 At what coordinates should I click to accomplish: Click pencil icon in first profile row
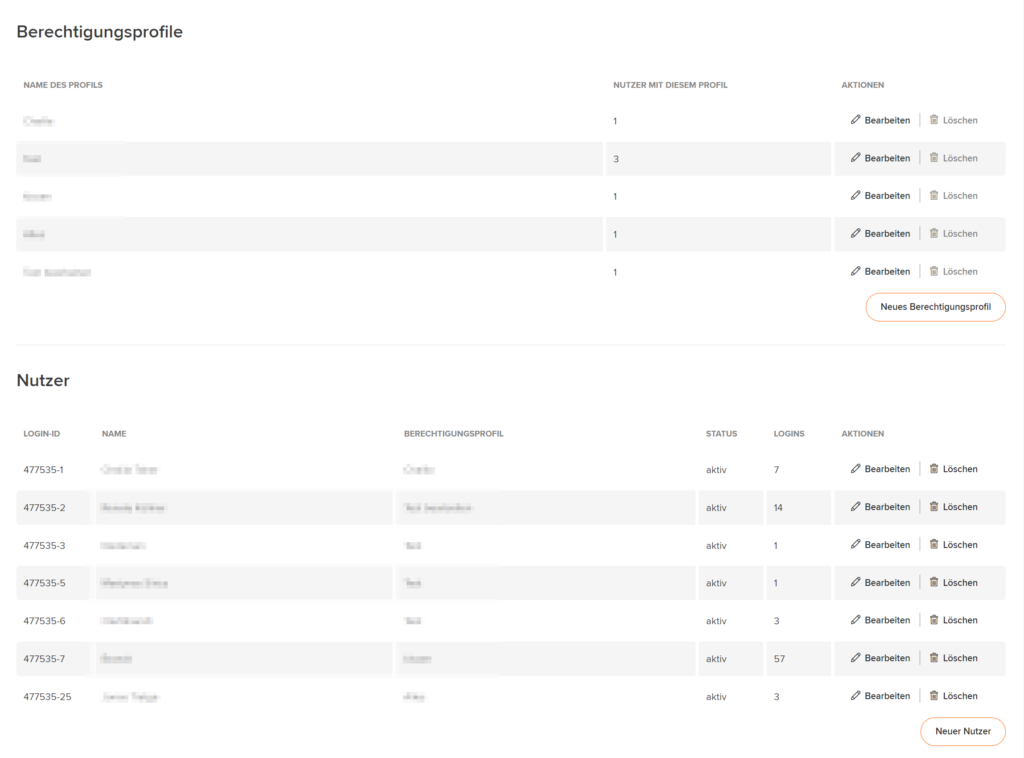tap(856, 120)
